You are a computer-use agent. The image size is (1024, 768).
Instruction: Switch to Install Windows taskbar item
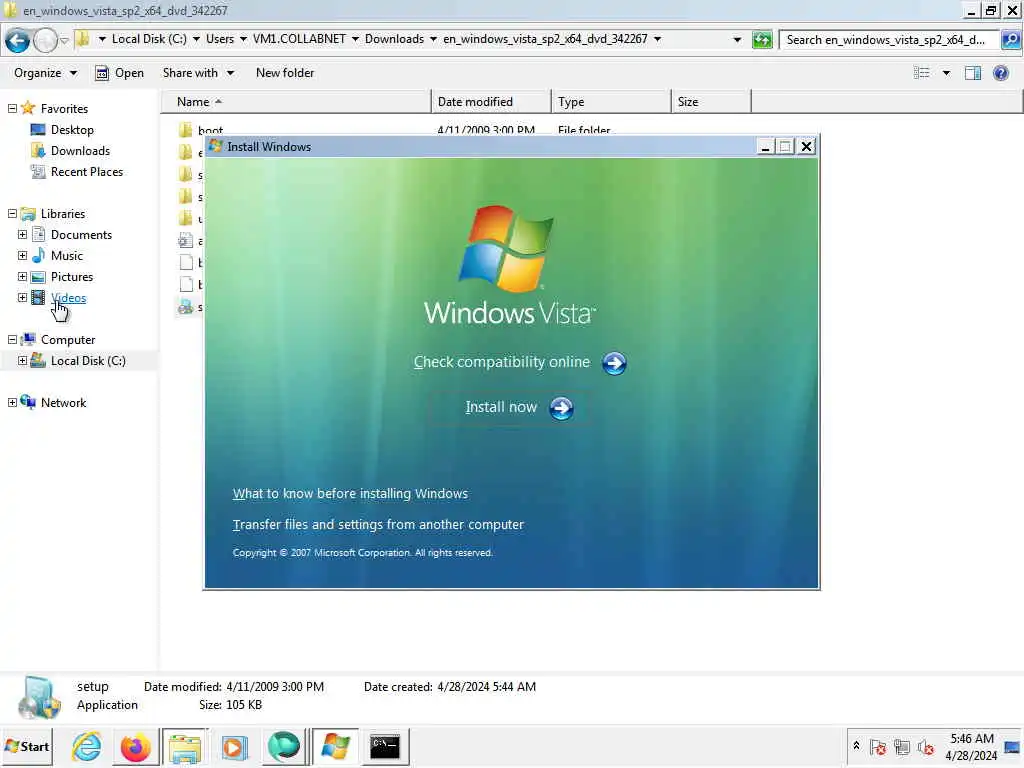coord(335,746)
